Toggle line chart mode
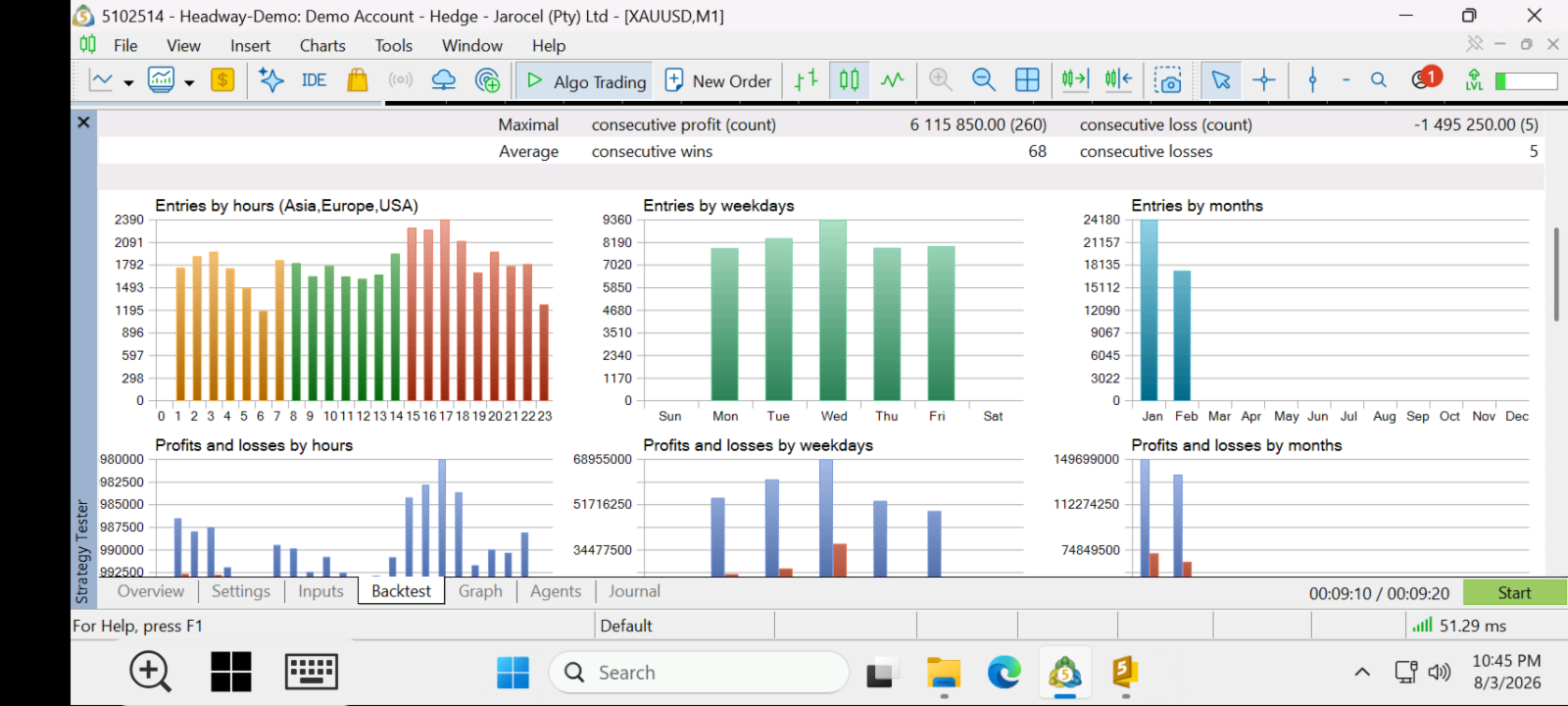The image size is (1568, 706). click(893, 80)
